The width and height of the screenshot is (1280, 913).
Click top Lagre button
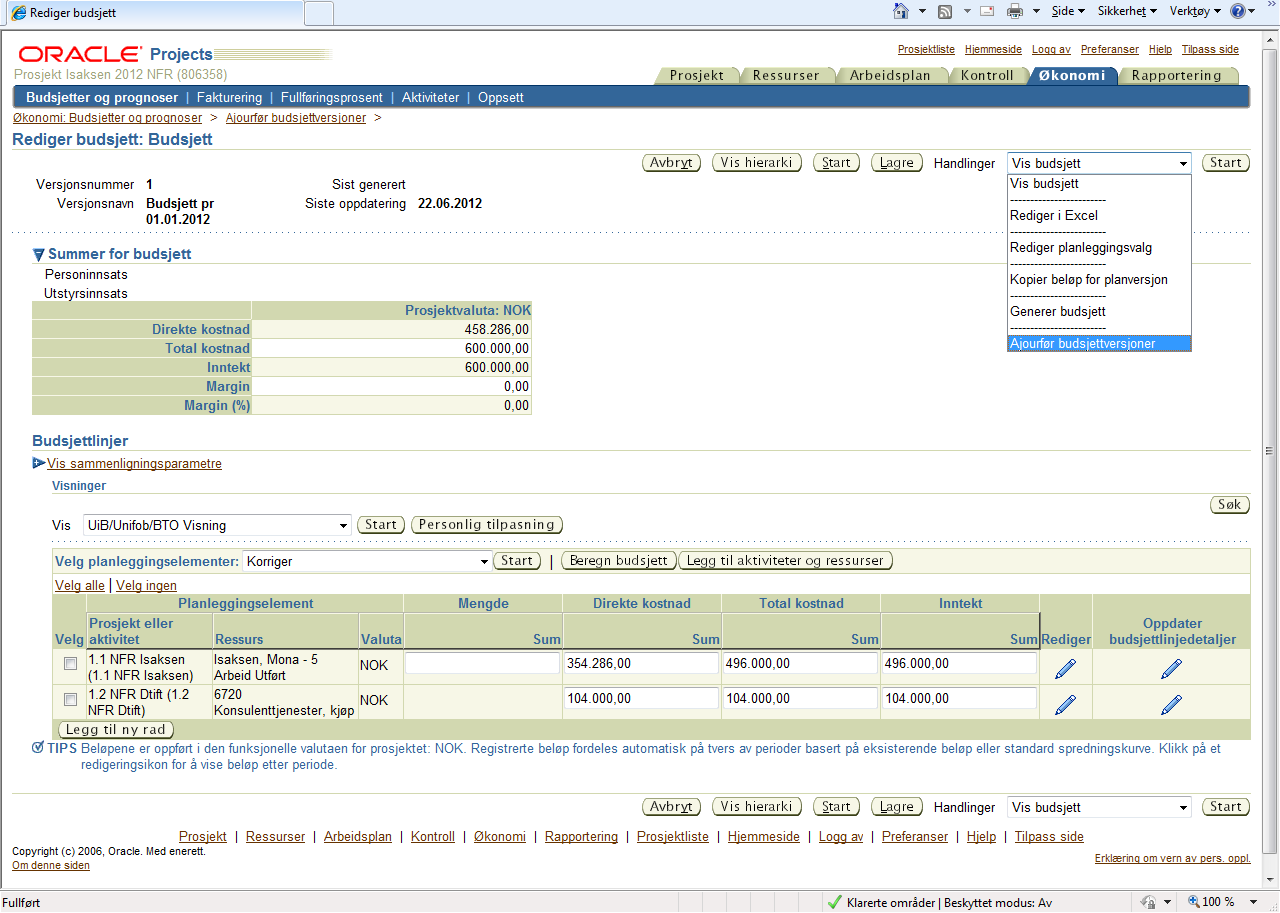pyautogui.click(x=897, y=163)
